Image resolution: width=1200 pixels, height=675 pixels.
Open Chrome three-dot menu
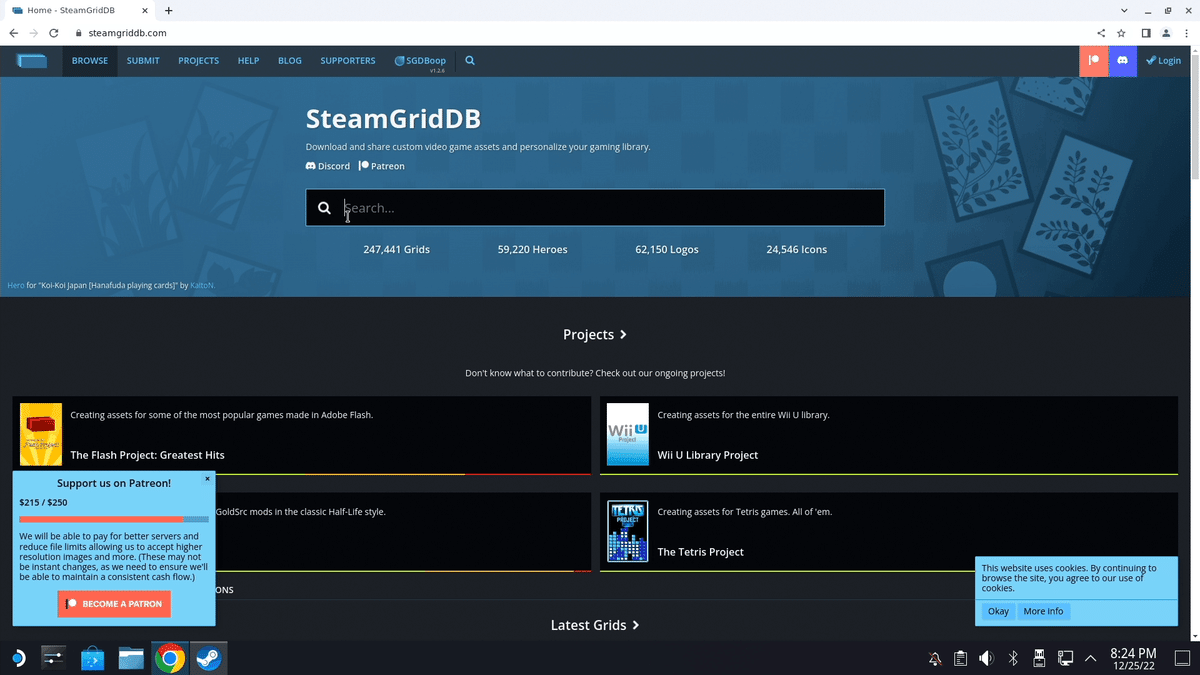[1186, 33]
